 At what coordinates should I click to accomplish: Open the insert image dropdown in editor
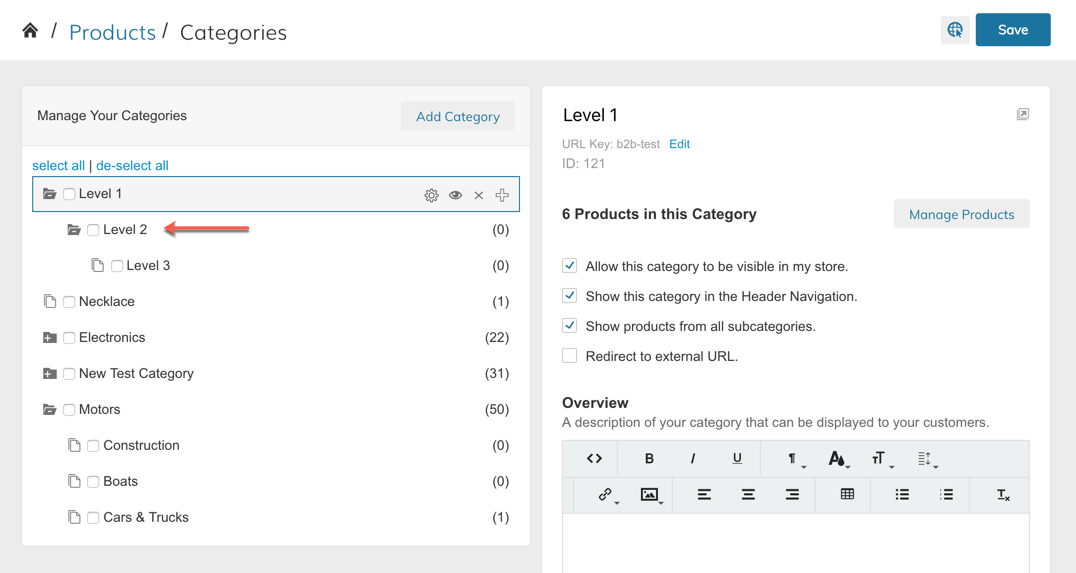coord(651,495)
